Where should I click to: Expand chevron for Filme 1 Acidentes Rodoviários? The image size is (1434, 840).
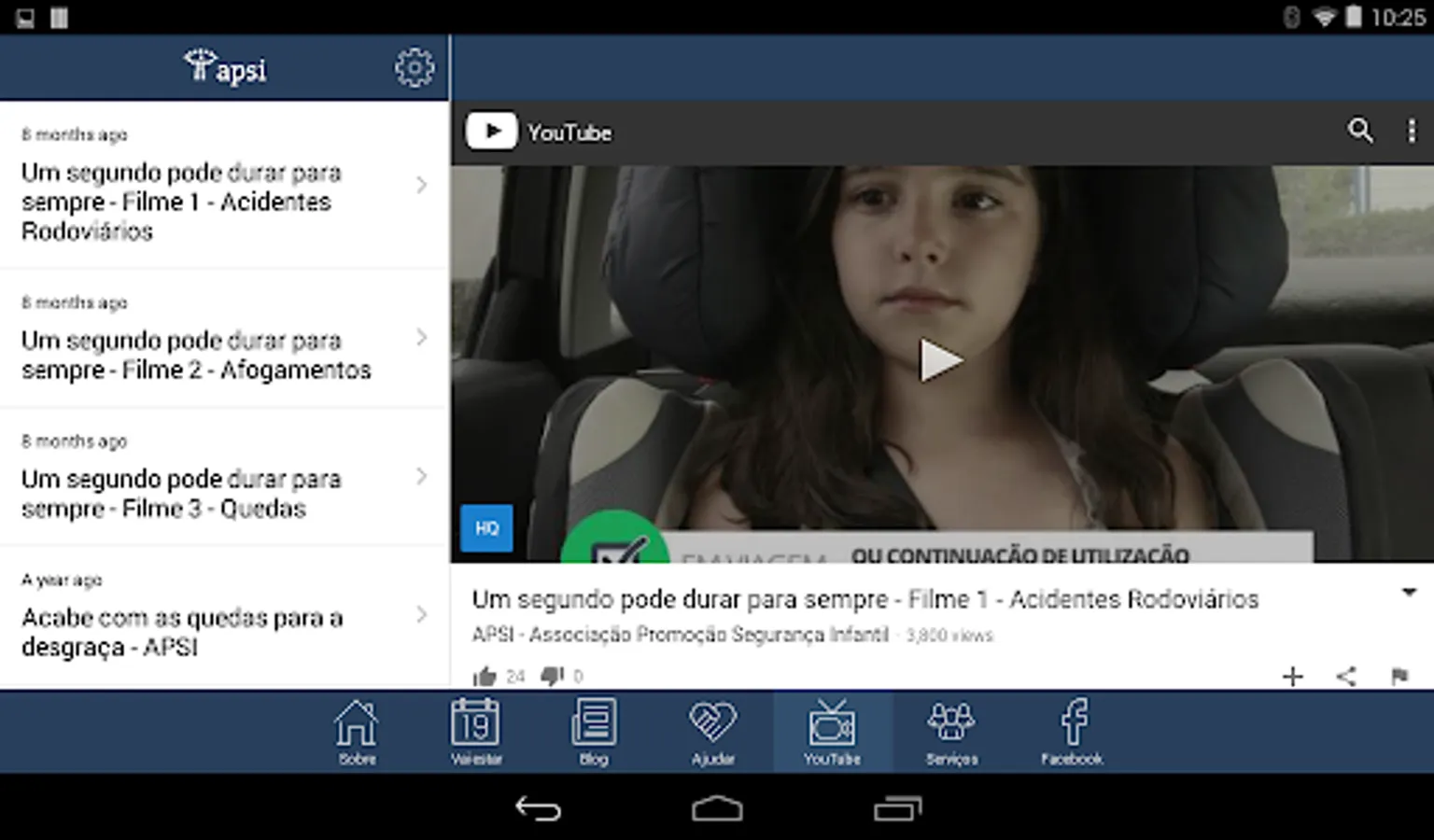point(422,185)
